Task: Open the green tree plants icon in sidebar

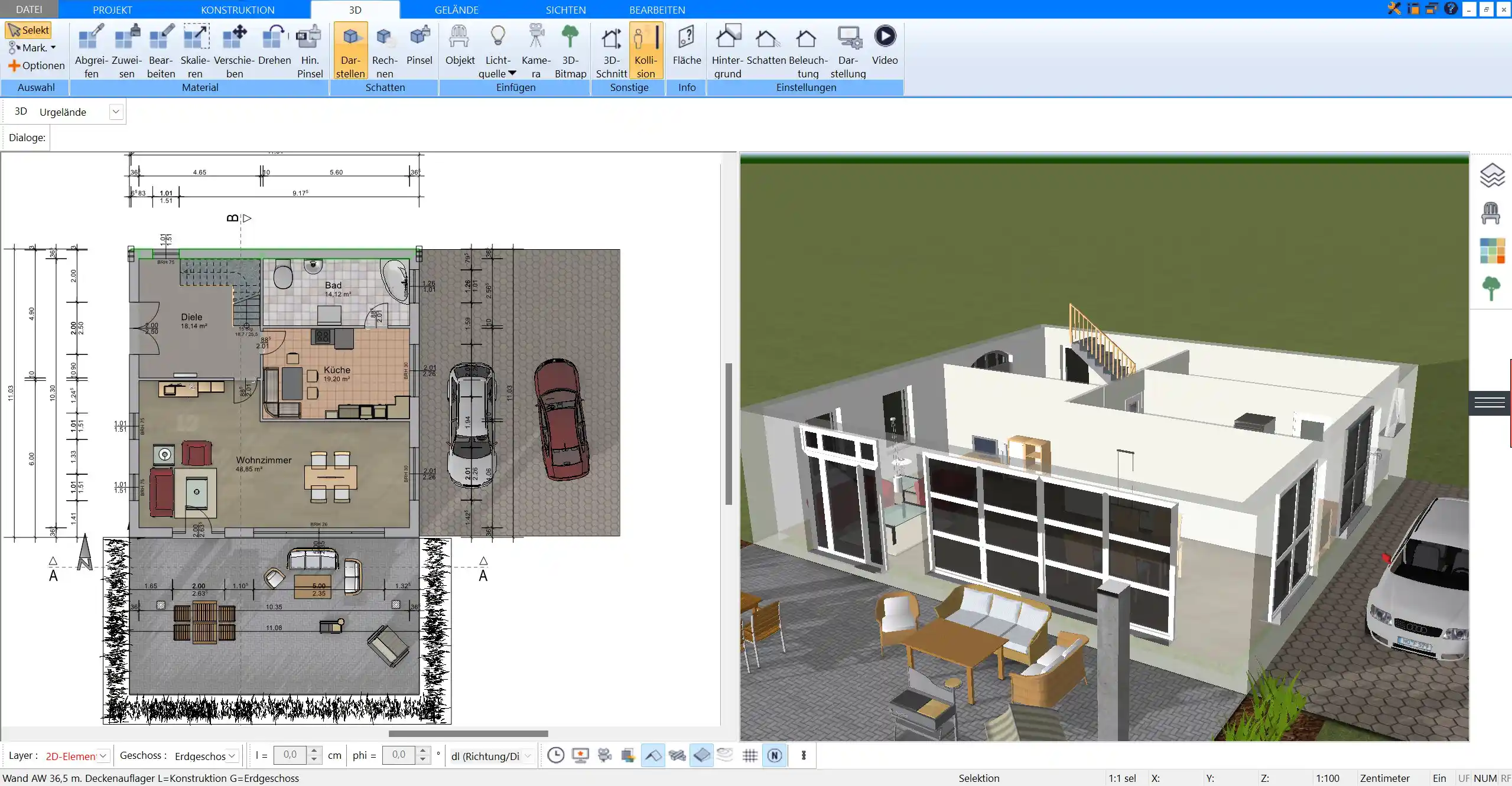Action: [1491, 289]
